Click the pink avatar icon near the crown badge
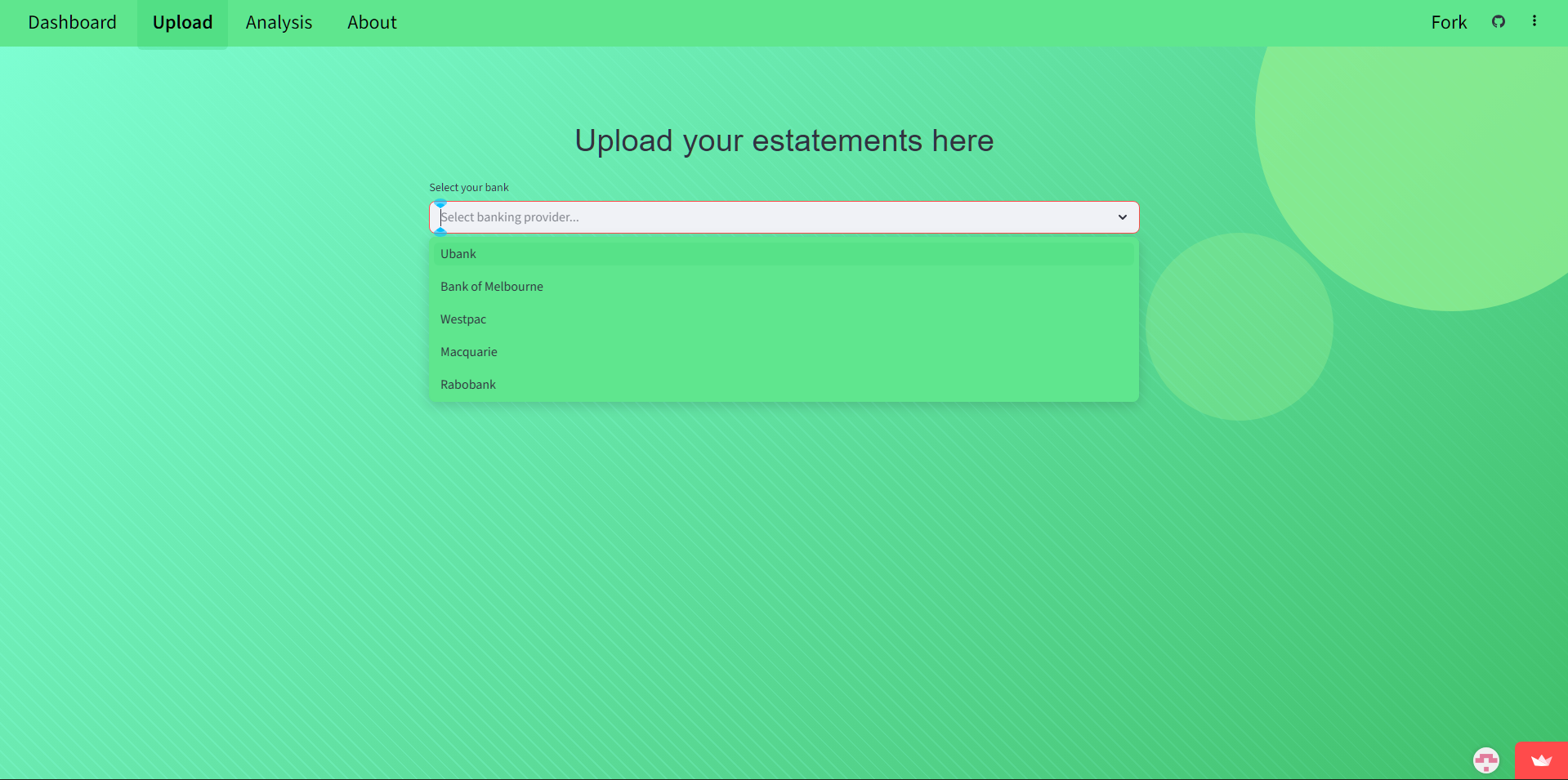The image size is (1568, 780). (x=1485, y=760)
